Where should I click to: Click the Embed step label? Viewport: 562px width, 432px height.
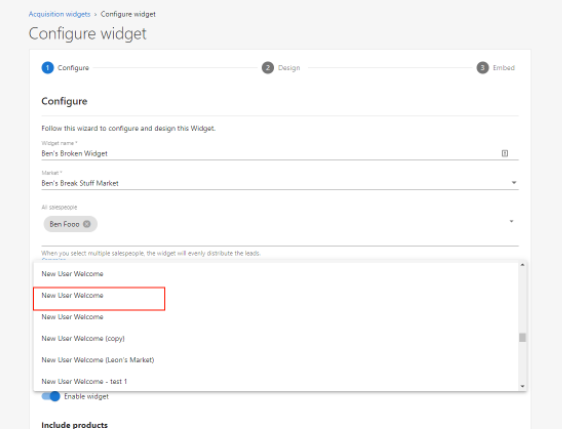tap(504, 68)
